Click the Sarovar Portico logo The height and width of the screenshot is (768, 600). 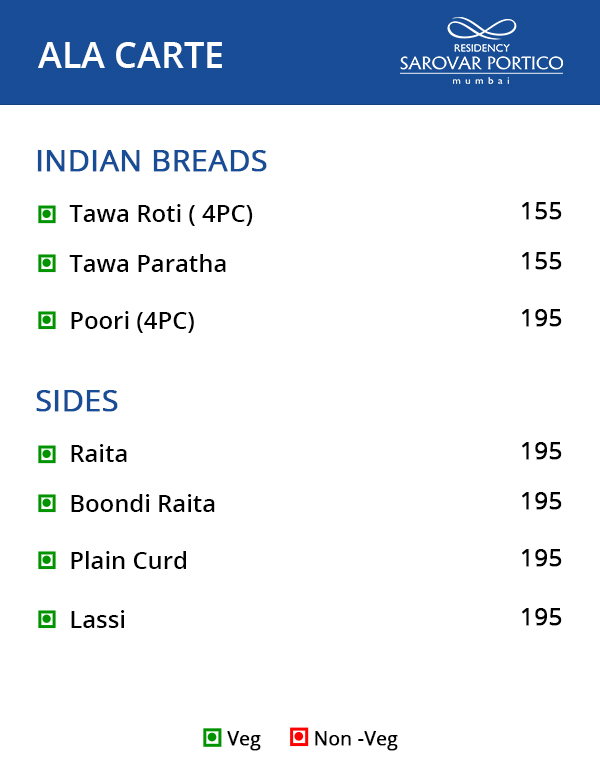(481, 50)
